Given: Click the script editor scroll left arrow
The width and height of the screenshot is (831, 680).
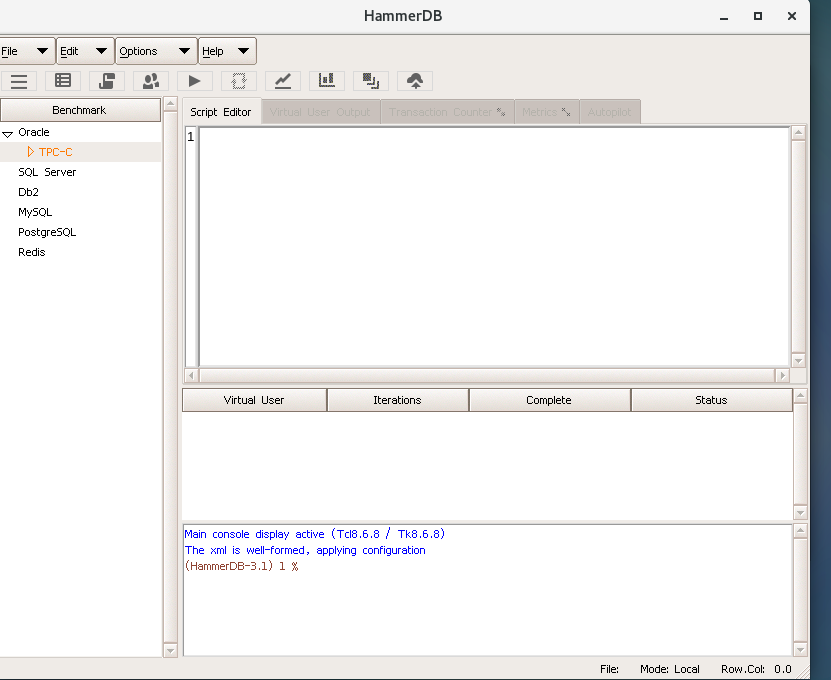Looking at the screenshot, I should tap(191, 376).
